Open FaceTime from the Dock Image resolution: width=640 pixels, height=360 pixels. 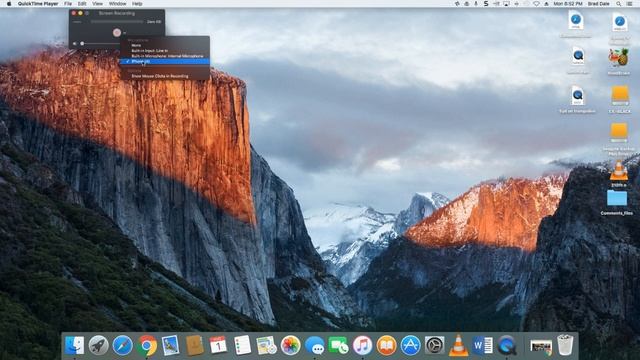[x=338, y=345]
